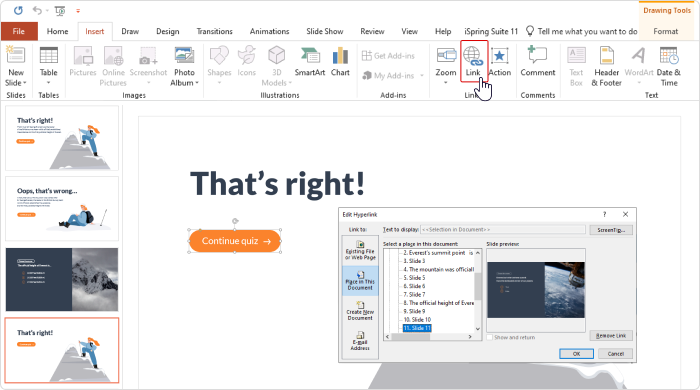Open the Review tab
The width and height of the screenshot is (700, 390).
[372, 31]
